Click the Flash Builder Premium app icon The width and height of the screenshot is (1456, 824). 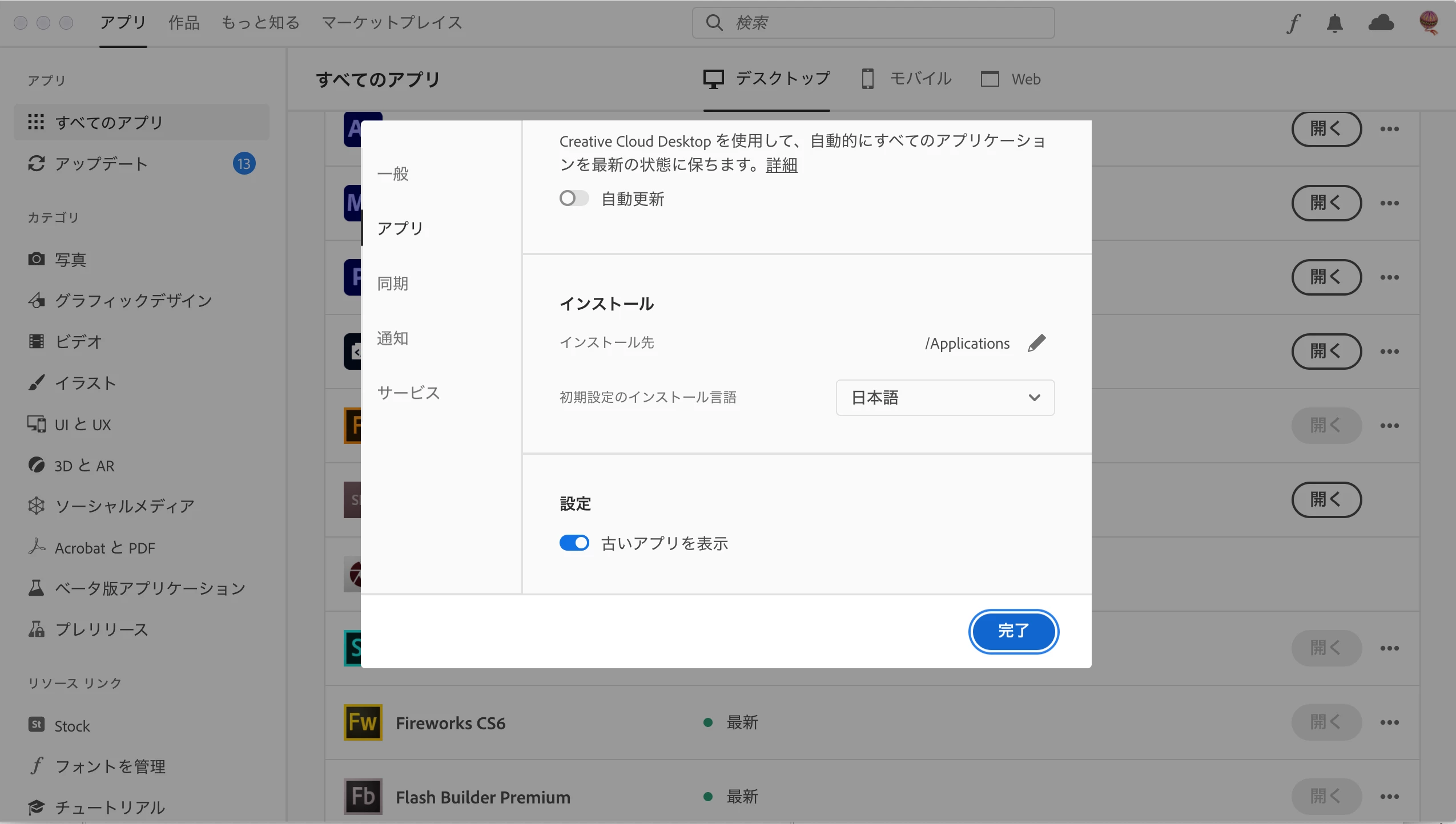(363, 797)
